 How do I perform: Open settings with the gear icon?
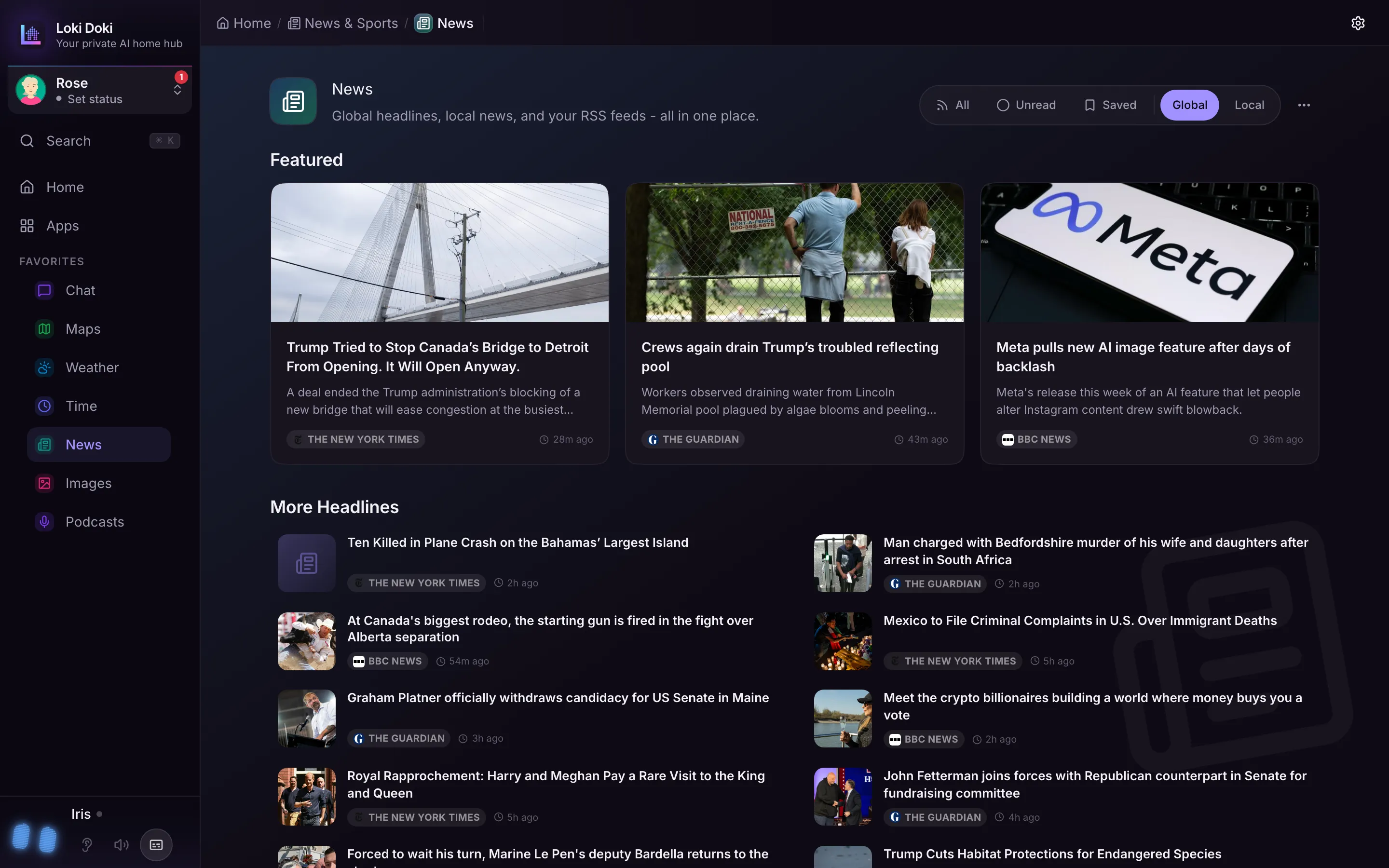(x=1358, y=23)
